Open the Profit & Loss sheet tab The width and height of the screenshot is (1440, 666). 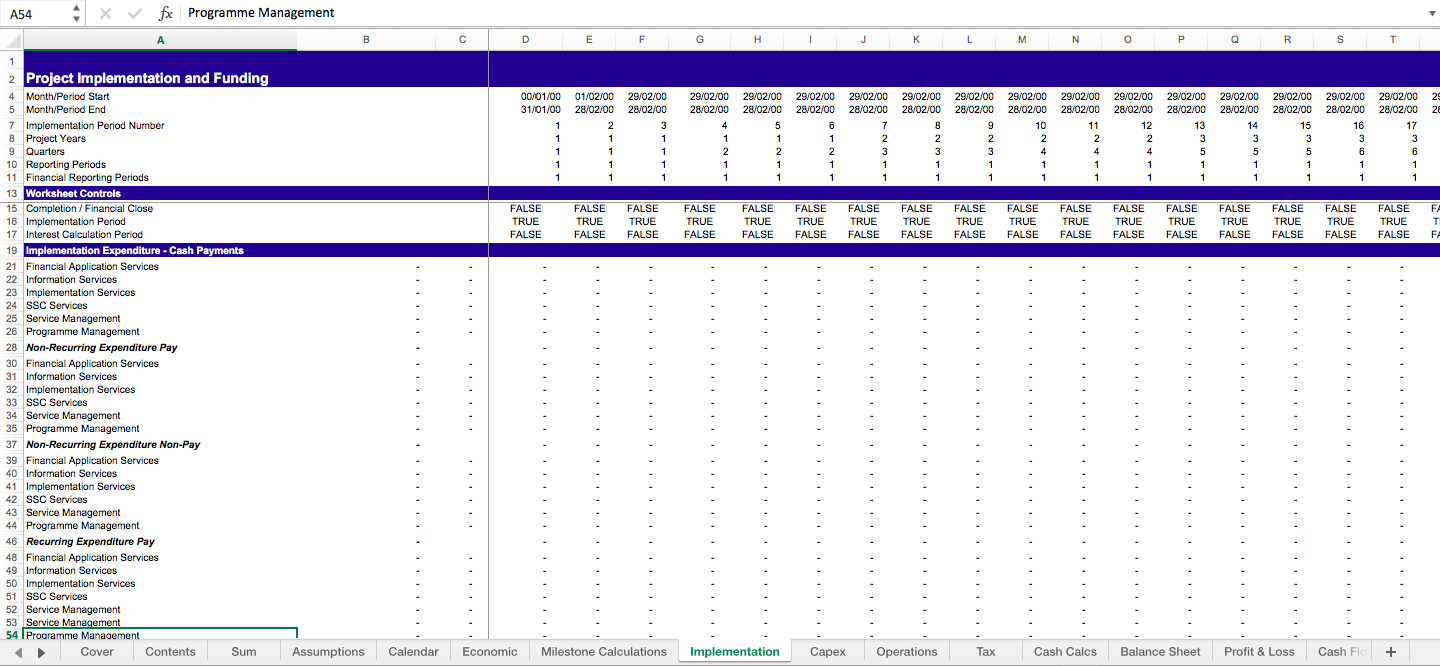tap(1259, 652)
